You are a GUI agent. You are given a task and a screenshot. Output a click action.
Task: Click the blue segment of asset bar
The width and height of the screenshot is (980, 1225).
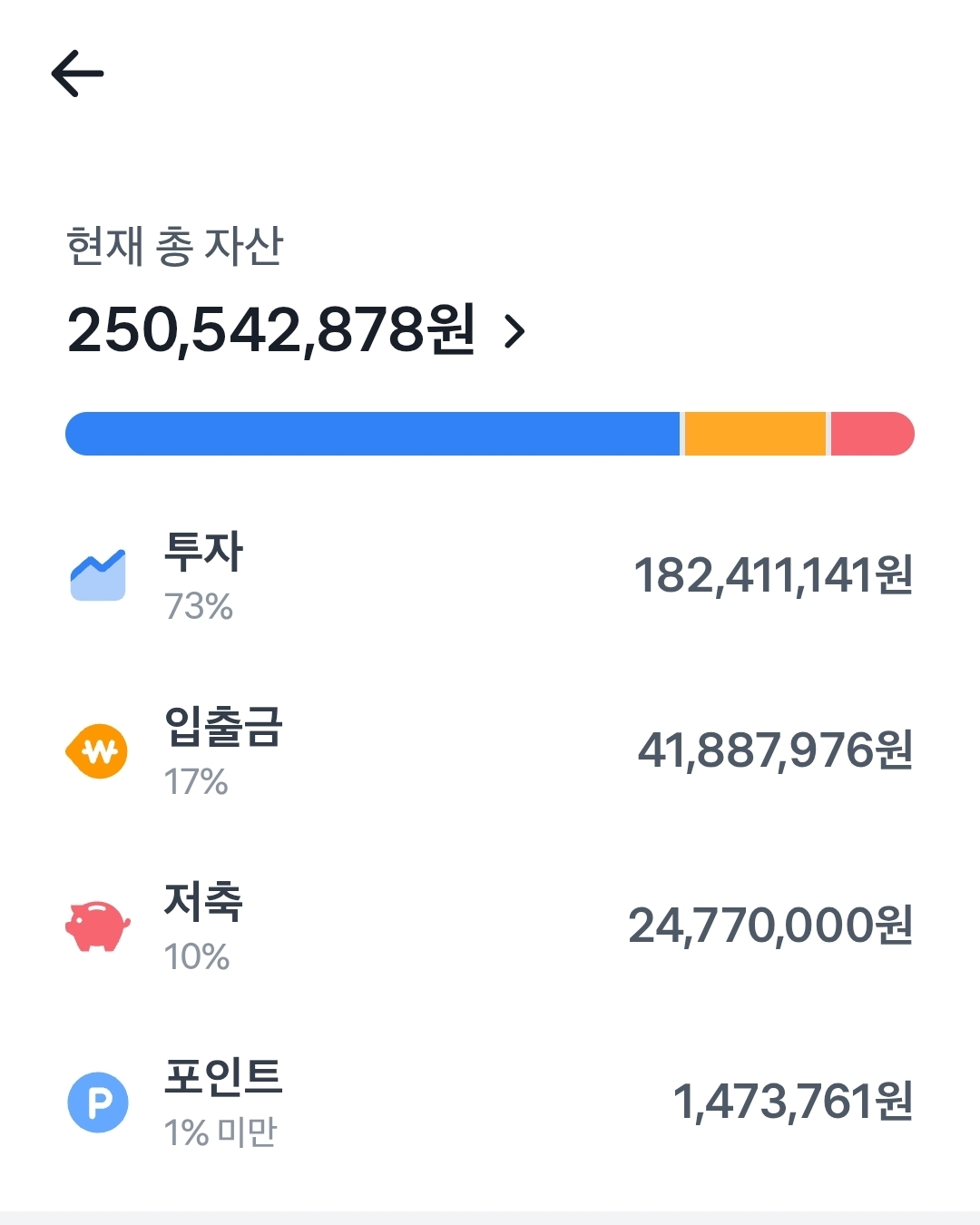coord(372,434)
